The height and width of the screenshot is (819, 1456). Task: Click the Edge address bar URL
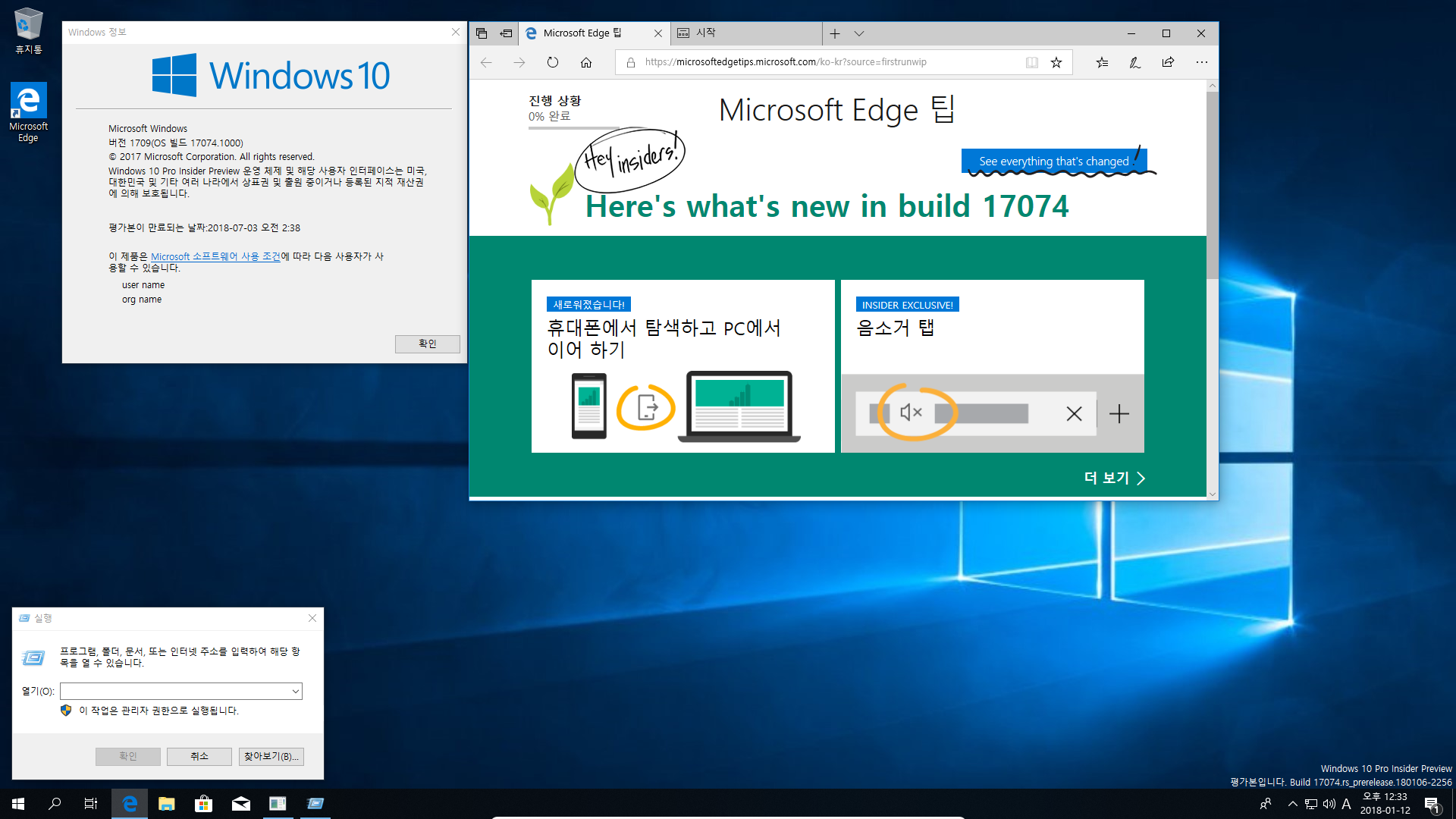click(786, 62)
